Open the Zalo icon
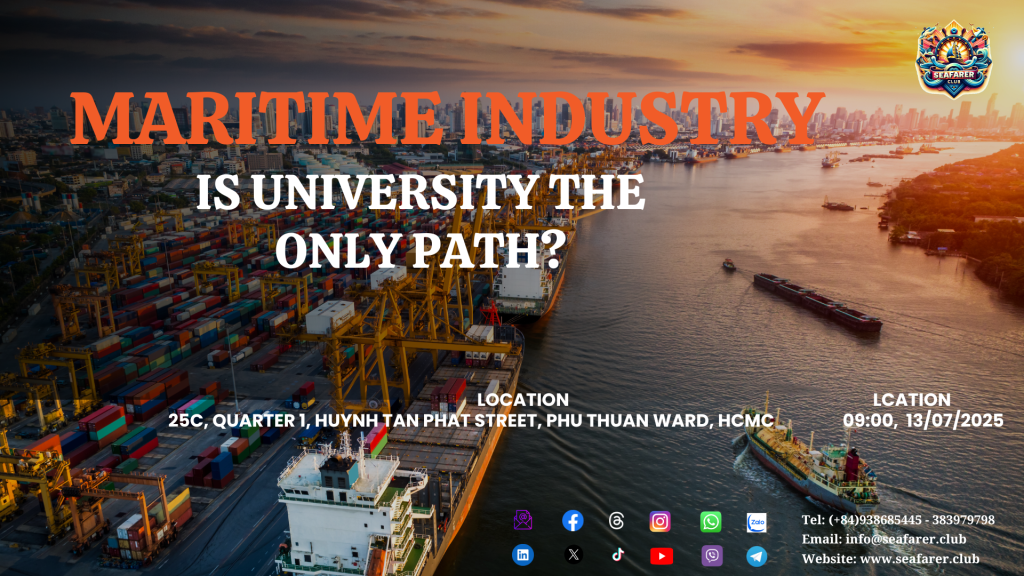This screenshot has height=576, width=1024. (x=757, y=521)
